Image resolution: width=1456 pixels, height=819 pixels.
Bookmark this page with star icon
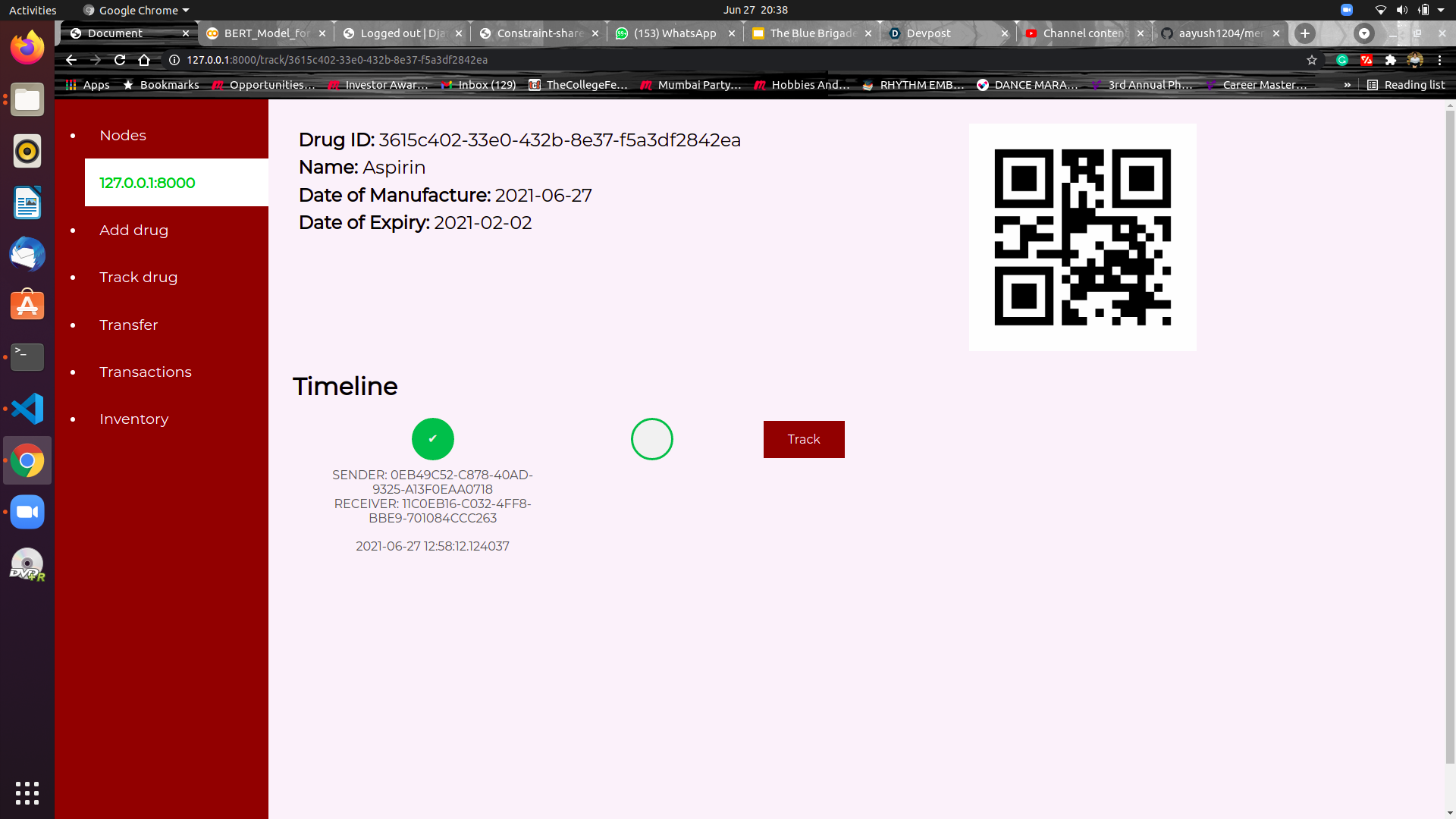pyautogui.click(x=1312, y=60)
